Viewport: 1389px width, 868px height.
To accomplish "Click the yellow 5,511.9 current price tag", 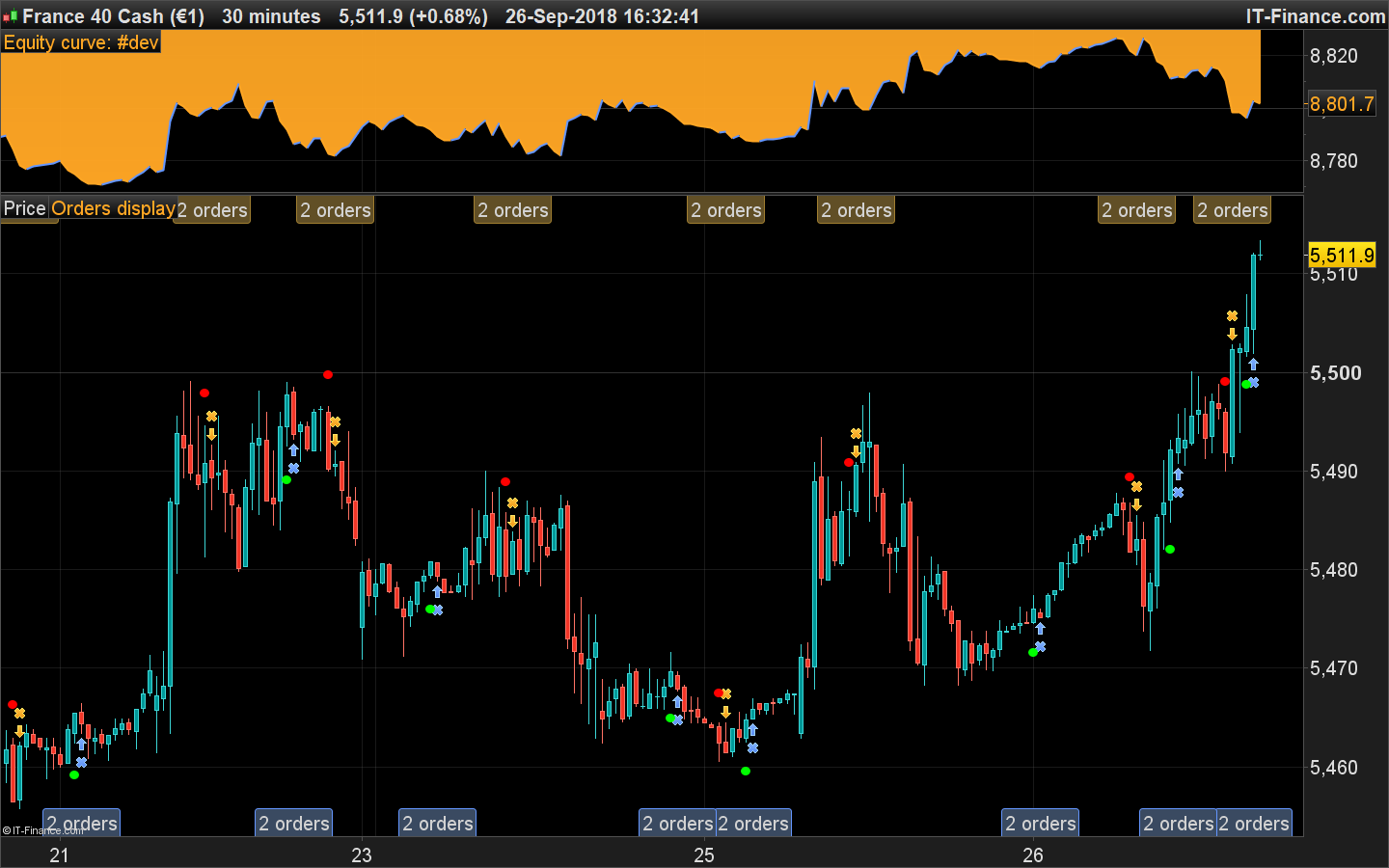I will (1342, 256).
